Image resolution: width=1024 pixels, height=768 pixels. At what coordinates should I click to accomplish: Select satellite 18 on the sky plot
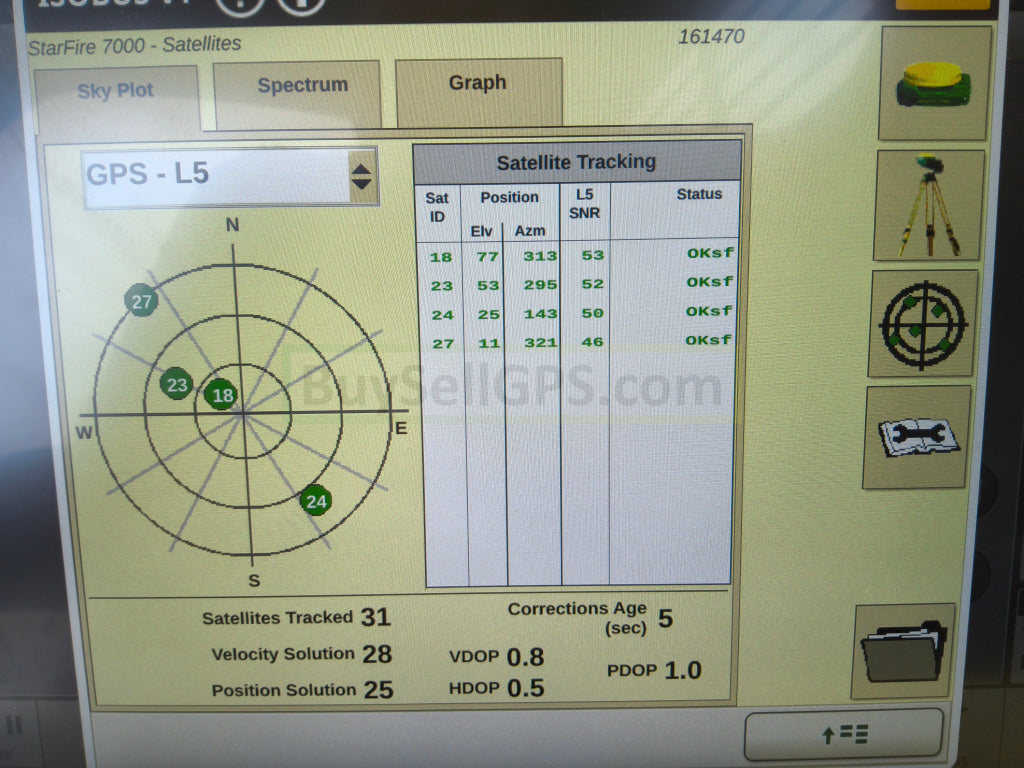coord(221,394)
